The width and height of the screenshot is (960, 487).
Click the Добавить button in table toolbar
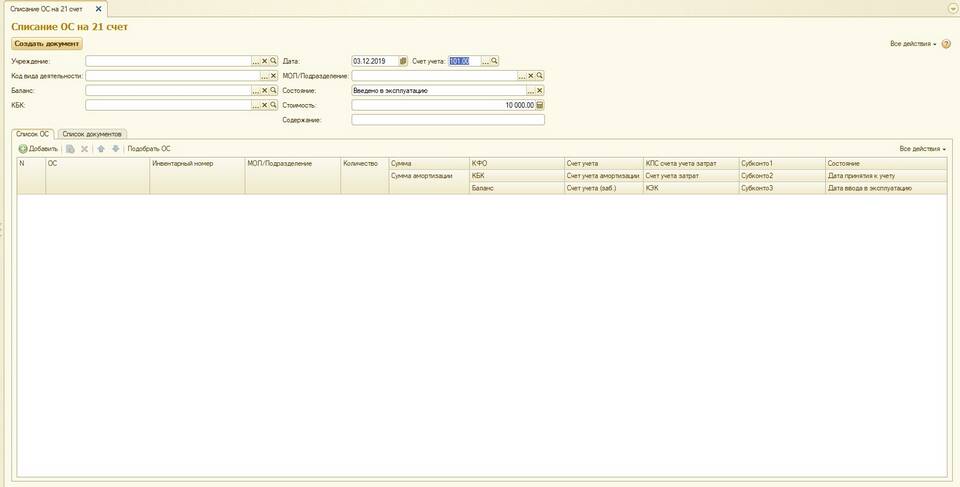pos(38,149)
